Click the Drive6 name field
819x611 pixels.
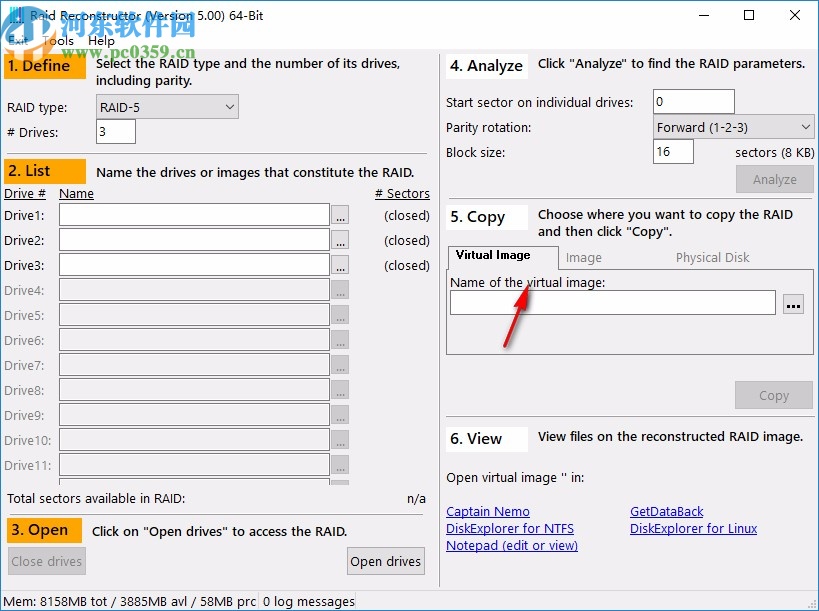194,340
